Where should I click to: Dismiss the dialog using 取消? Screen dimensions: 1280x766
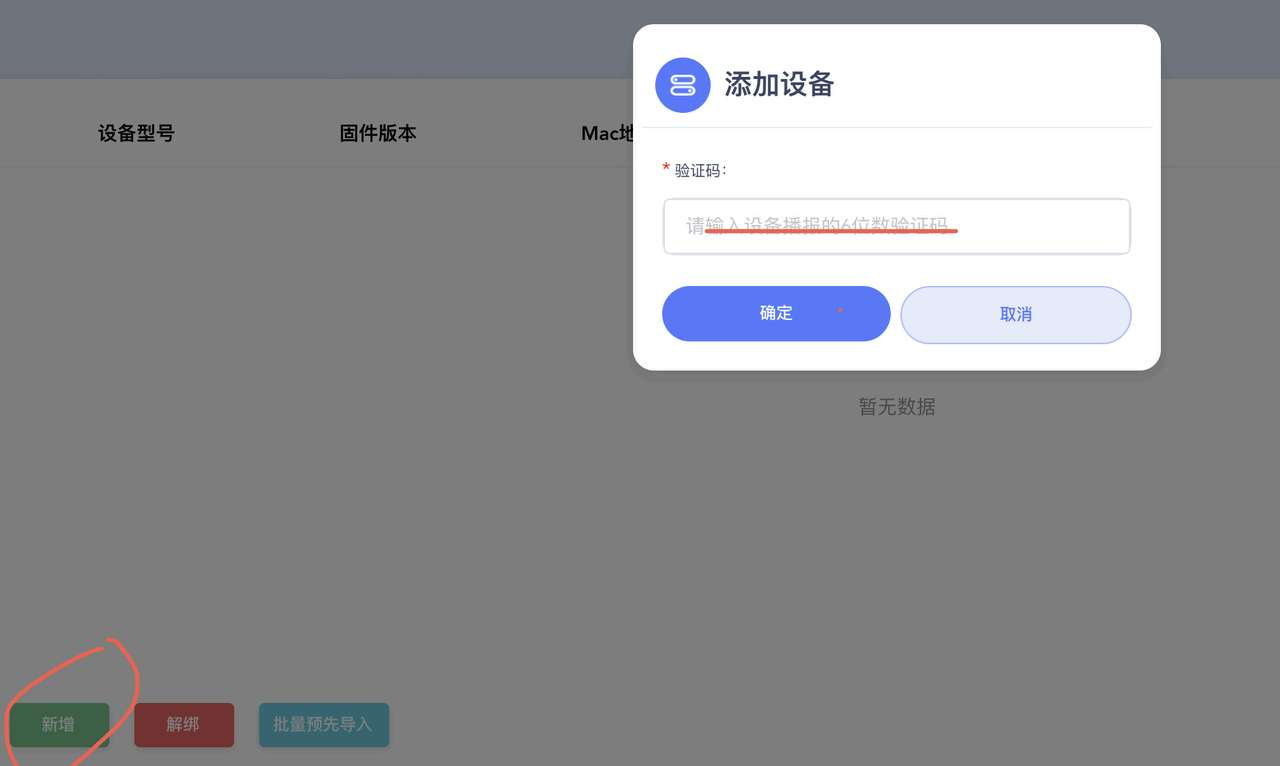coord(1016,314)
